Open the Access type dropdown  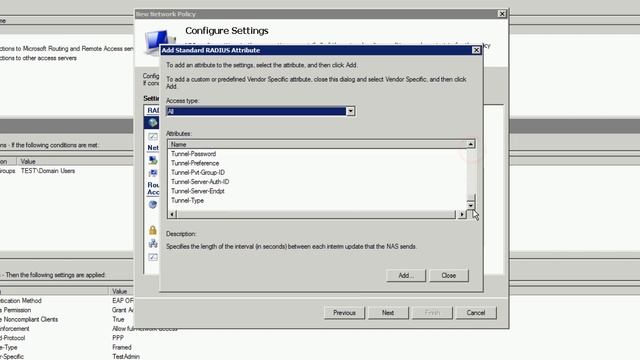click(x=350, y=111)
